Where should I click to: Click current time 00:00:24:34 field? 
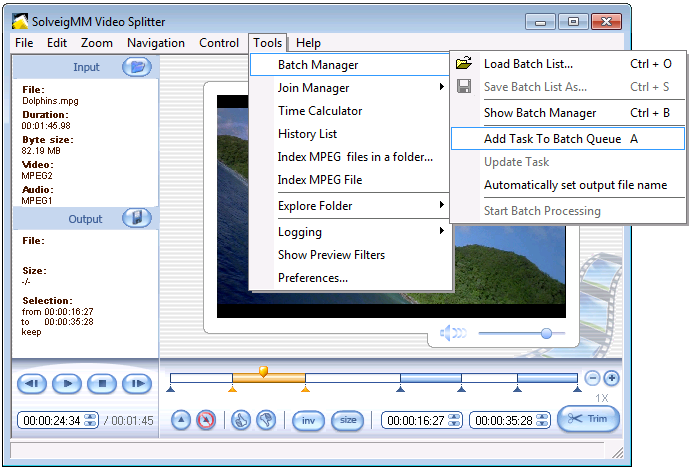(52, 421)
